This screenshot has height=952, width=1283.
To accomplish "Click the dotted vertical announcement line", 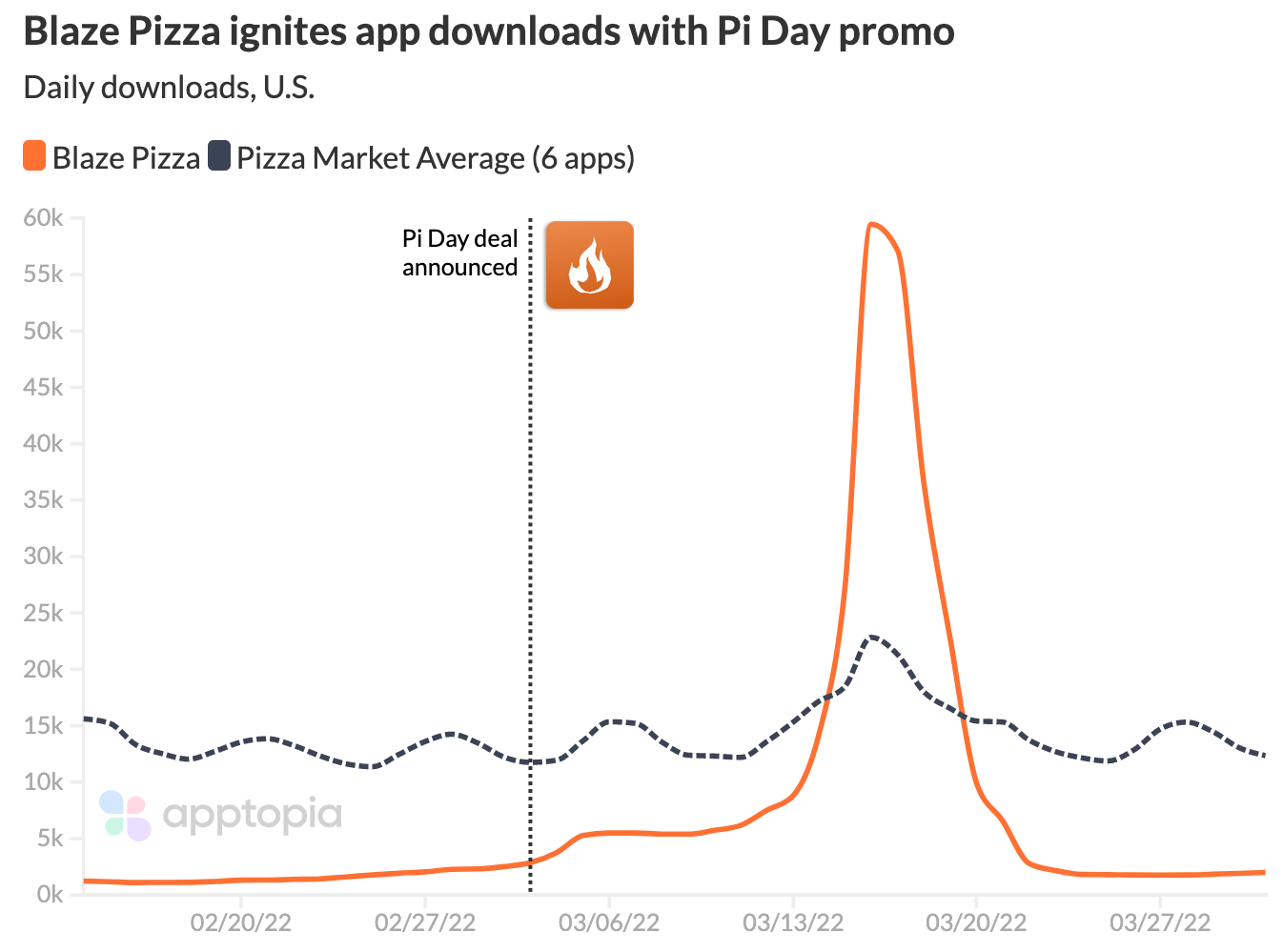I will coord(530,572).
